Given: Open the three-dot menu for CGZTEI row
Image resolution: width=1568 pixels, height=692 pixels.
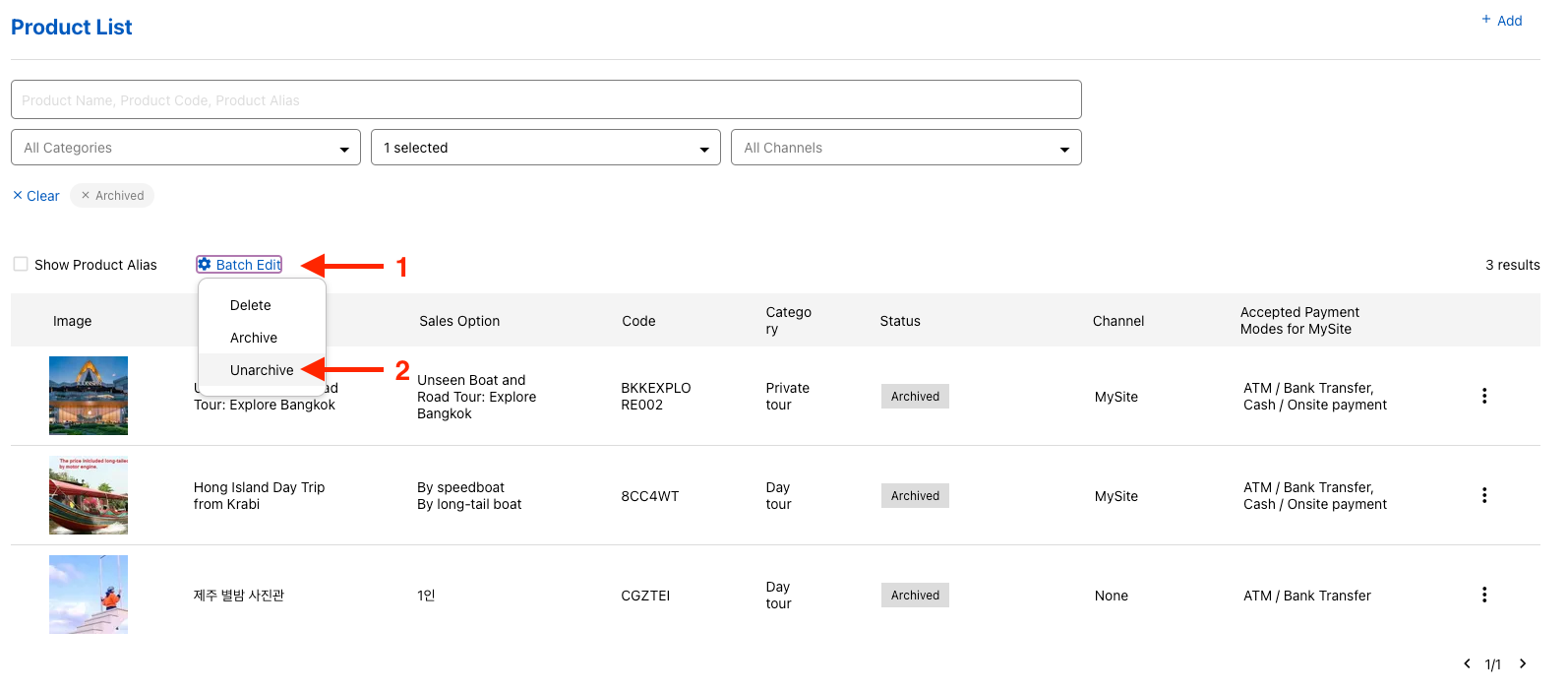Looking at the screenshot, I should coord(1484,595).
